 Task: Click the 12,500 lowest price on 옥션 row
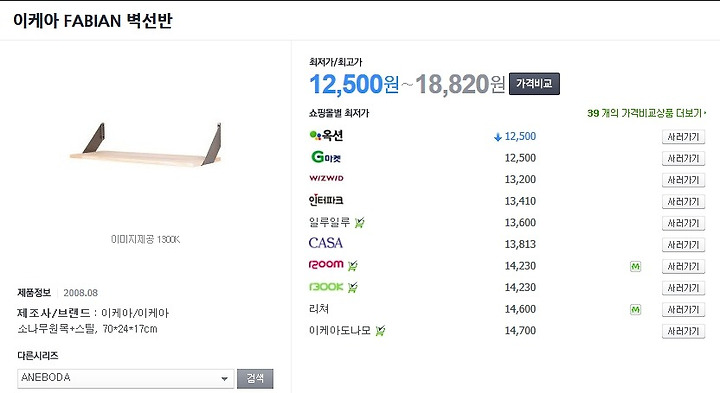pyautogui.click(x=520, y=136)
